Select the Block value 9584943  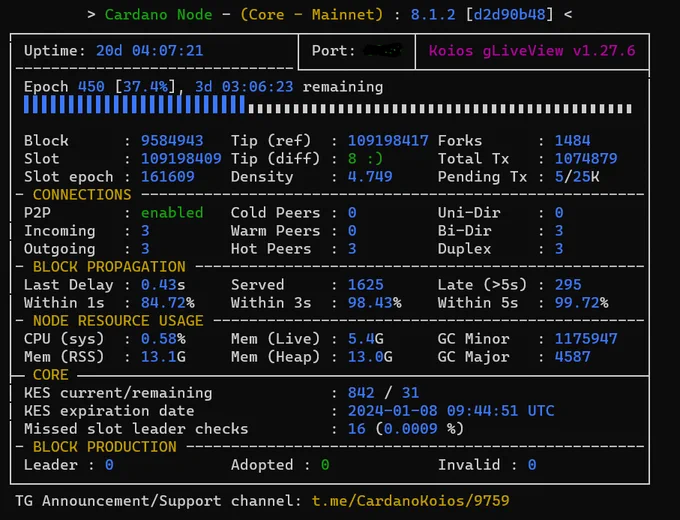[x=172, y=141]
